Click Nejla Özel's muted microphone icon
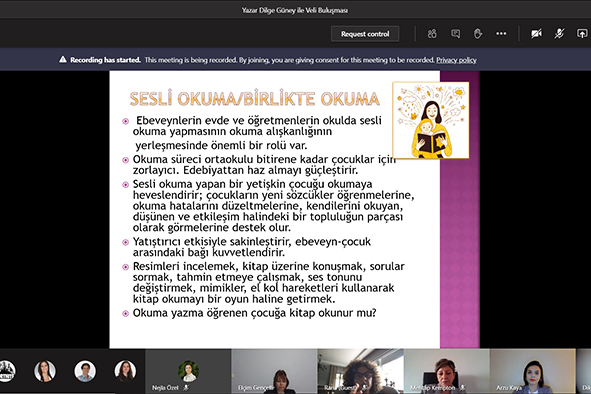Screen dimensions: 591x394 186,388
